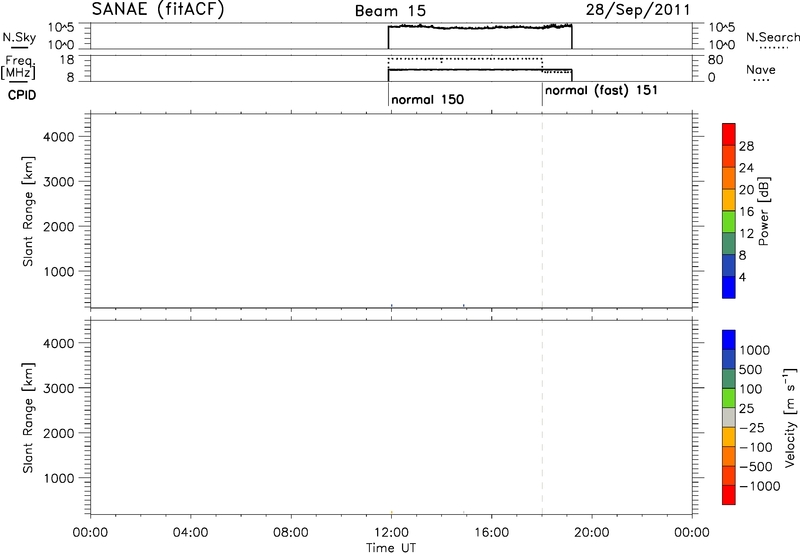Click the -1000 tick on velocity colorbar
The width and height of the screenshot is (800, 554).
[760, 486]
